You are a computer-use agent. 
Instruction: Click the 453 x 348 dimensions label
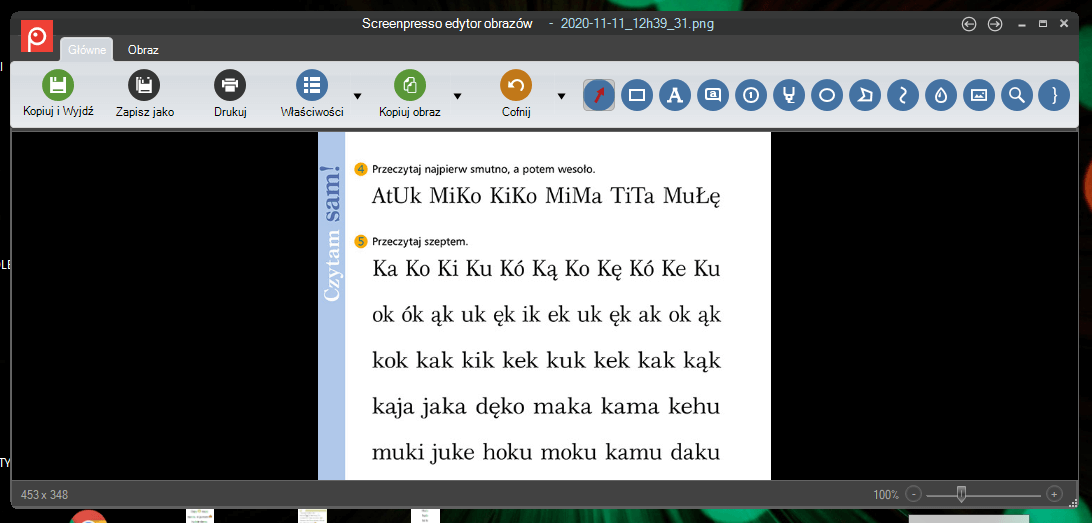coord(45,495)
